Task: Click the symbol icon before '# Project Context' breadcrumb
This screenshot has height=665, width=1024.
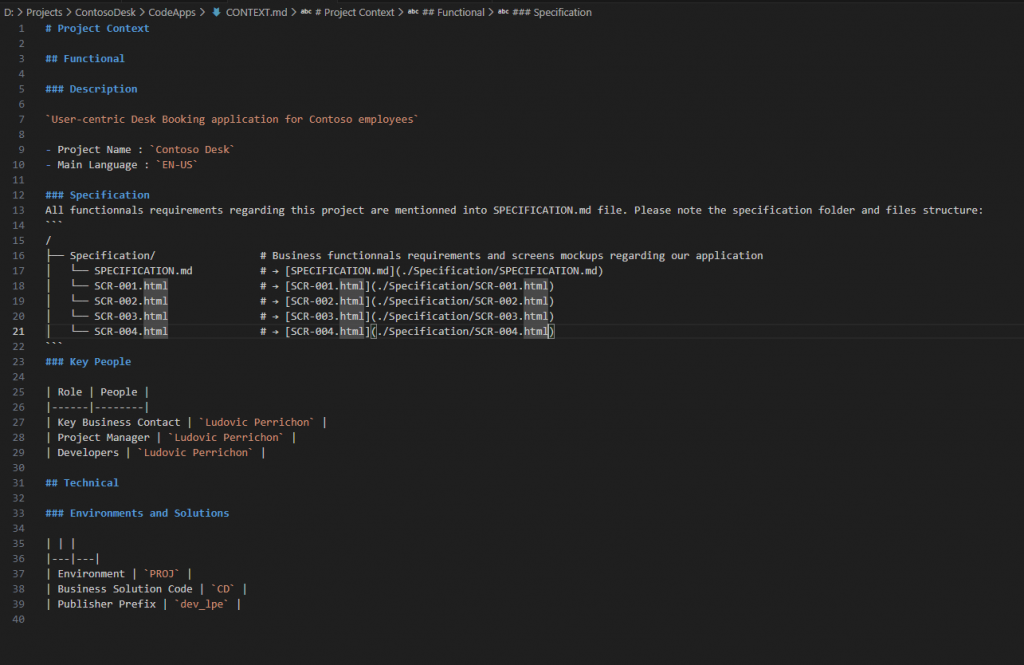Action: [307, 12]
